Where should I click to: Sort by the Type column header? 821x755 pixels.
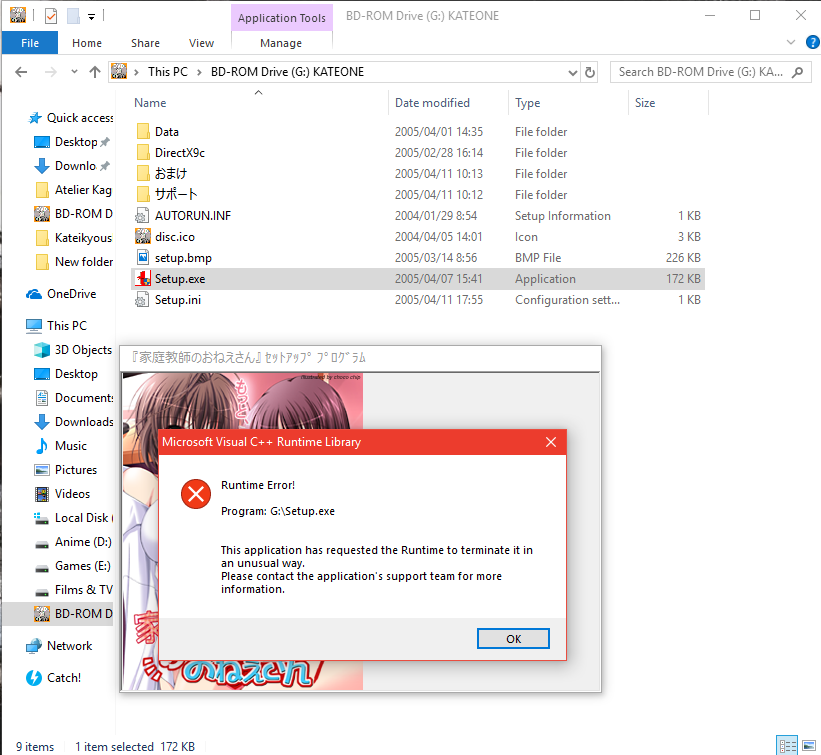(527, 103)
